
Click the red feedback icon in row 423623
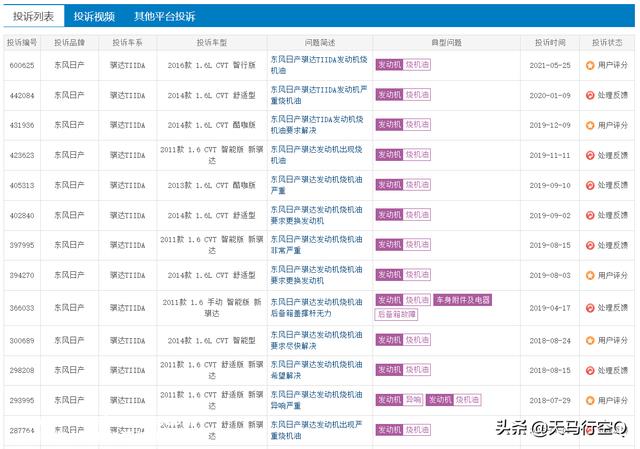pyautogui.click(x=590, y=155)
